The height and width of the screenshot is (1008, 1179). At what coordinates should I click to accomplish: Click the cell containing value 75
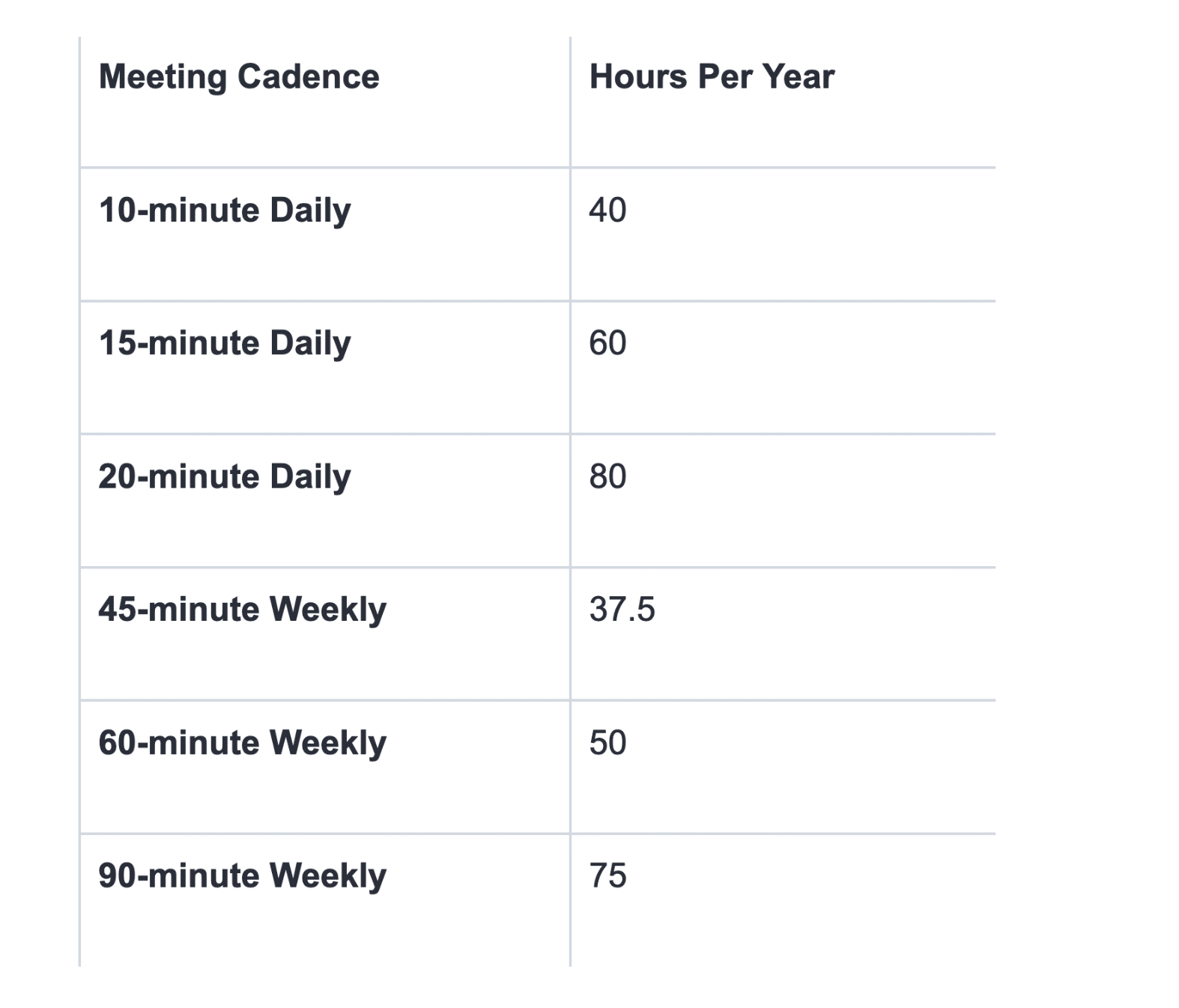tap(783, 900)
